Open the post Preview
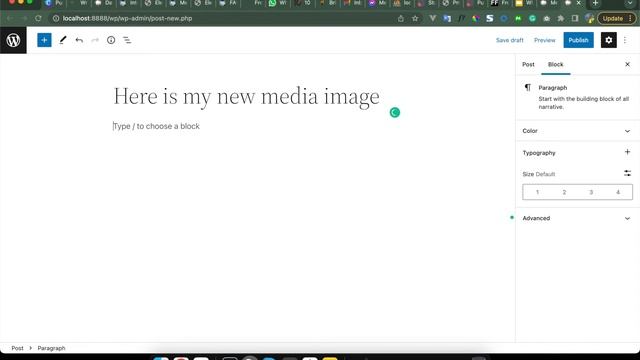The height and width of the screenshot is (360, 640). [544, 40]
